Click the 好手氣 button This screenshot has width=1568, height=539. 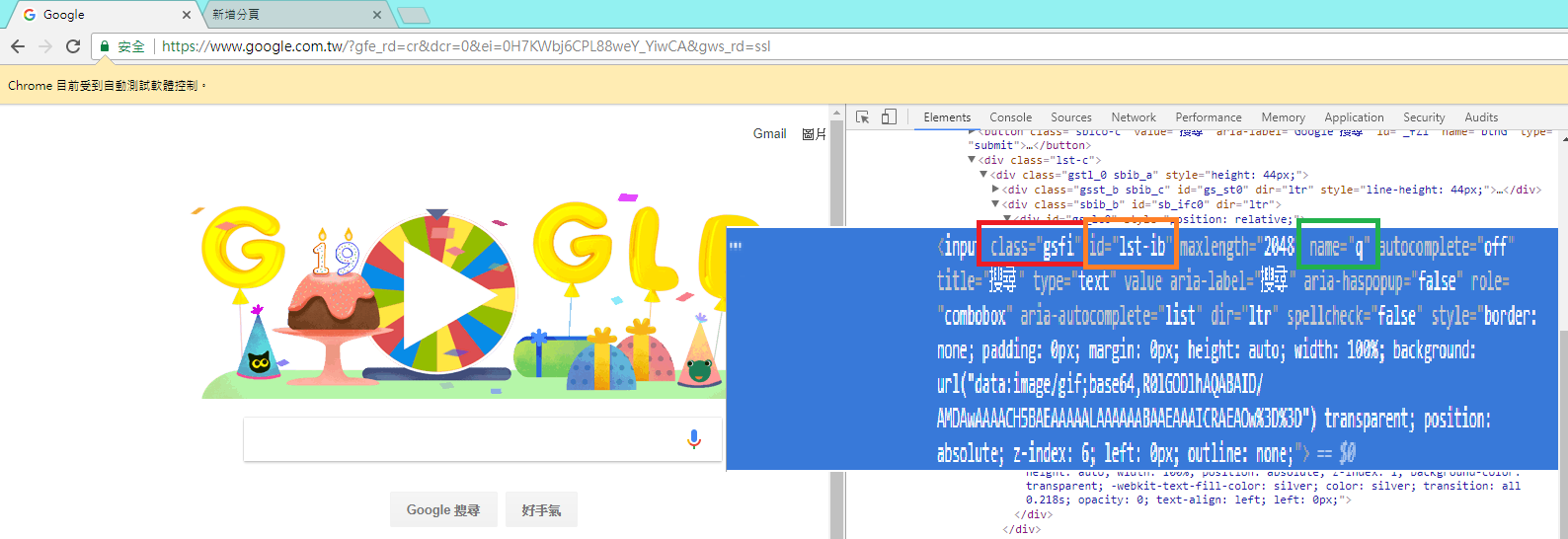pyautogui.click(x=541, y=509)
